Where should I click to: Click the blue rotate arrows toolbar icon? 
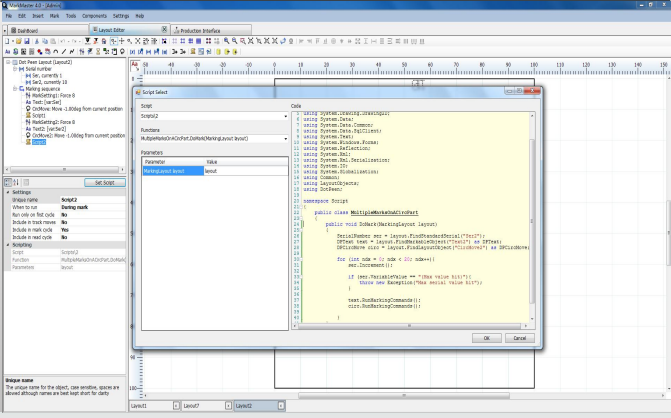point(283,41)
